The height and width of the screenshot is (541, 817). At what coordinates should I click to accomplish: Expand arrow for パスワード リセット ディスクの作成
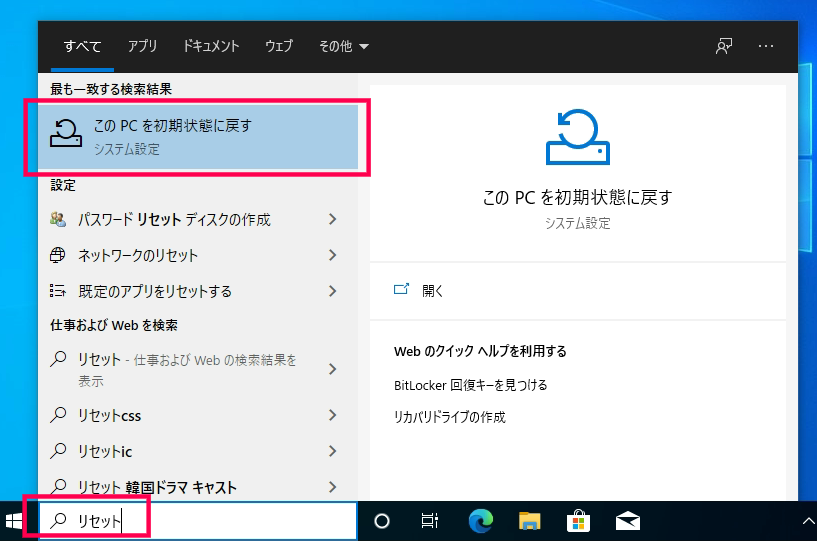[x=332, y=219]
